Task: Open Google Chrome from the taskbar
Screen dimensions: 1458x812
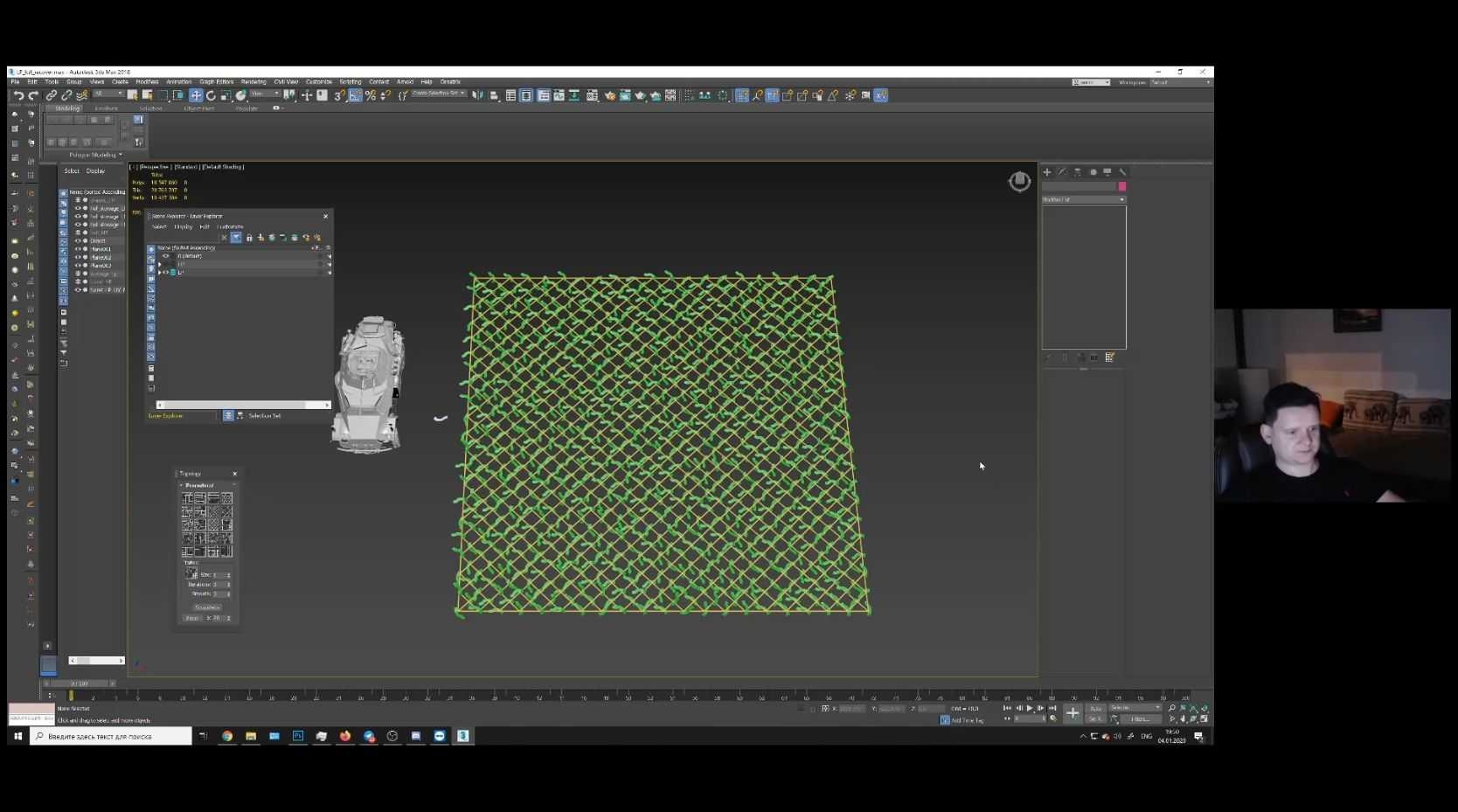Action: pyautogui.click(x=227, y=736)
